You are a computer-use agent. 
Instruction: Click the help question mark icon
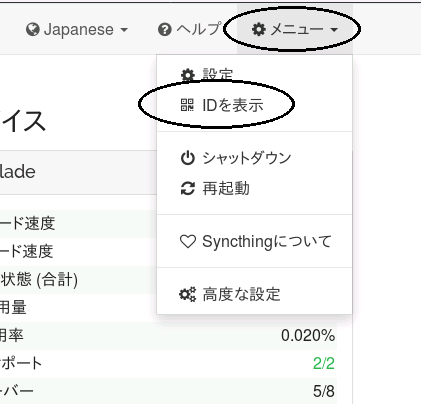tap(165, 29)
